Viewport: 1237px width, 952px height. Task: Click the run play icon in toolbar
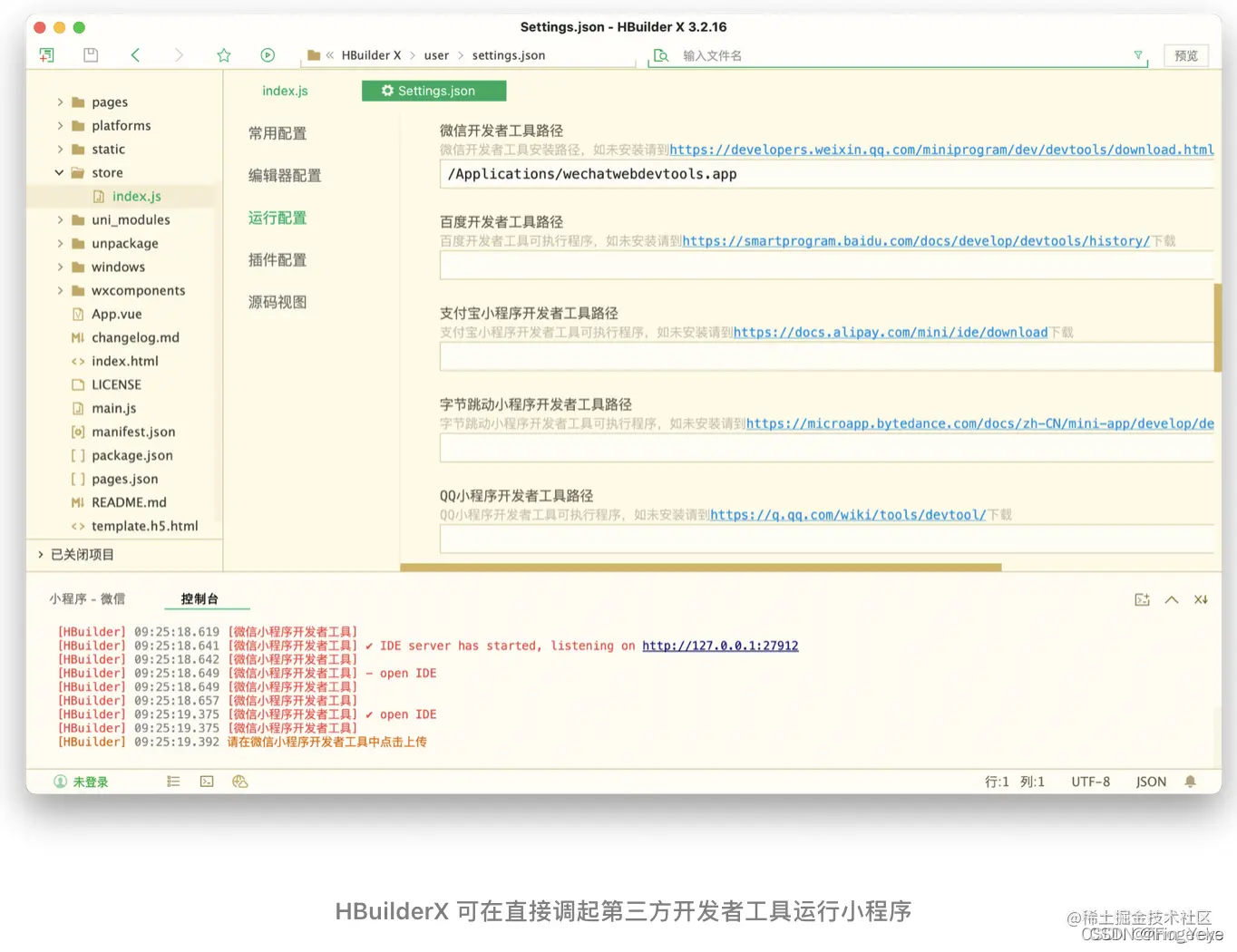268,55
